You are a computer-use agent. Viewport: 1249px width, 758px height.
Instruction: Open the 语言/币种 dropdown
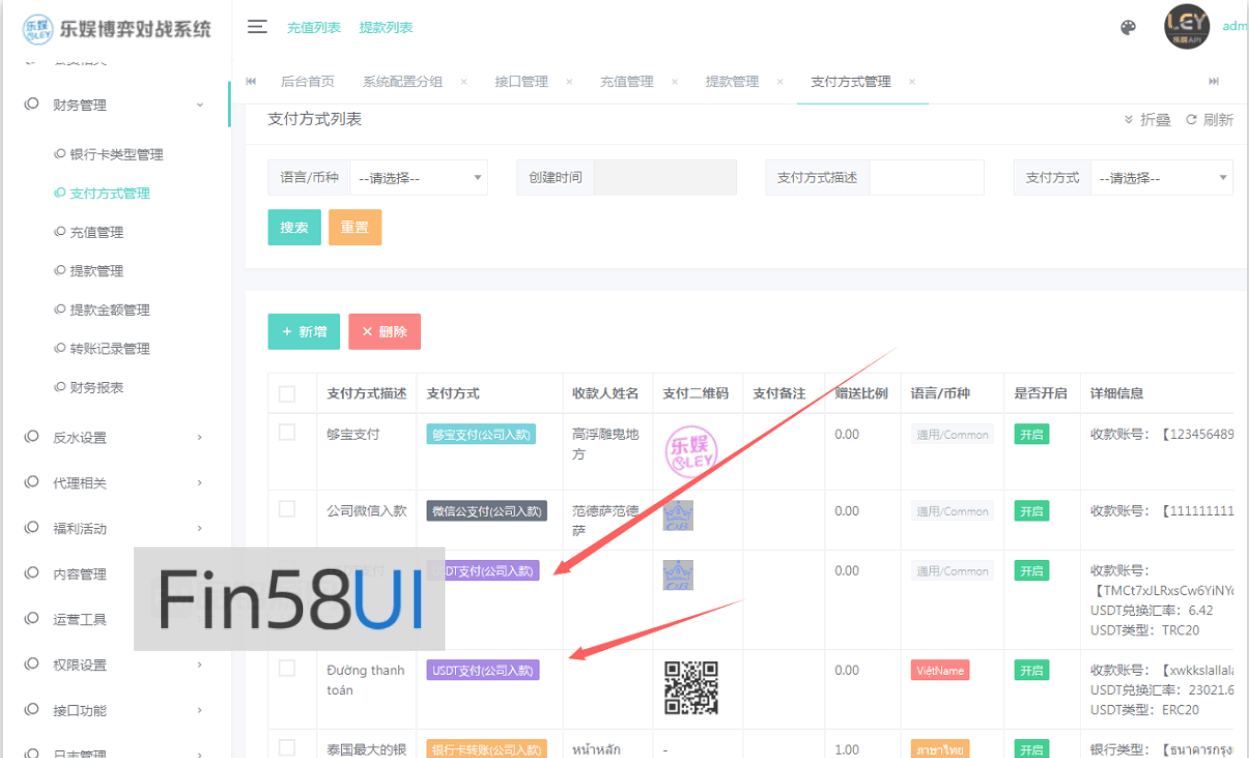(419, 177)
